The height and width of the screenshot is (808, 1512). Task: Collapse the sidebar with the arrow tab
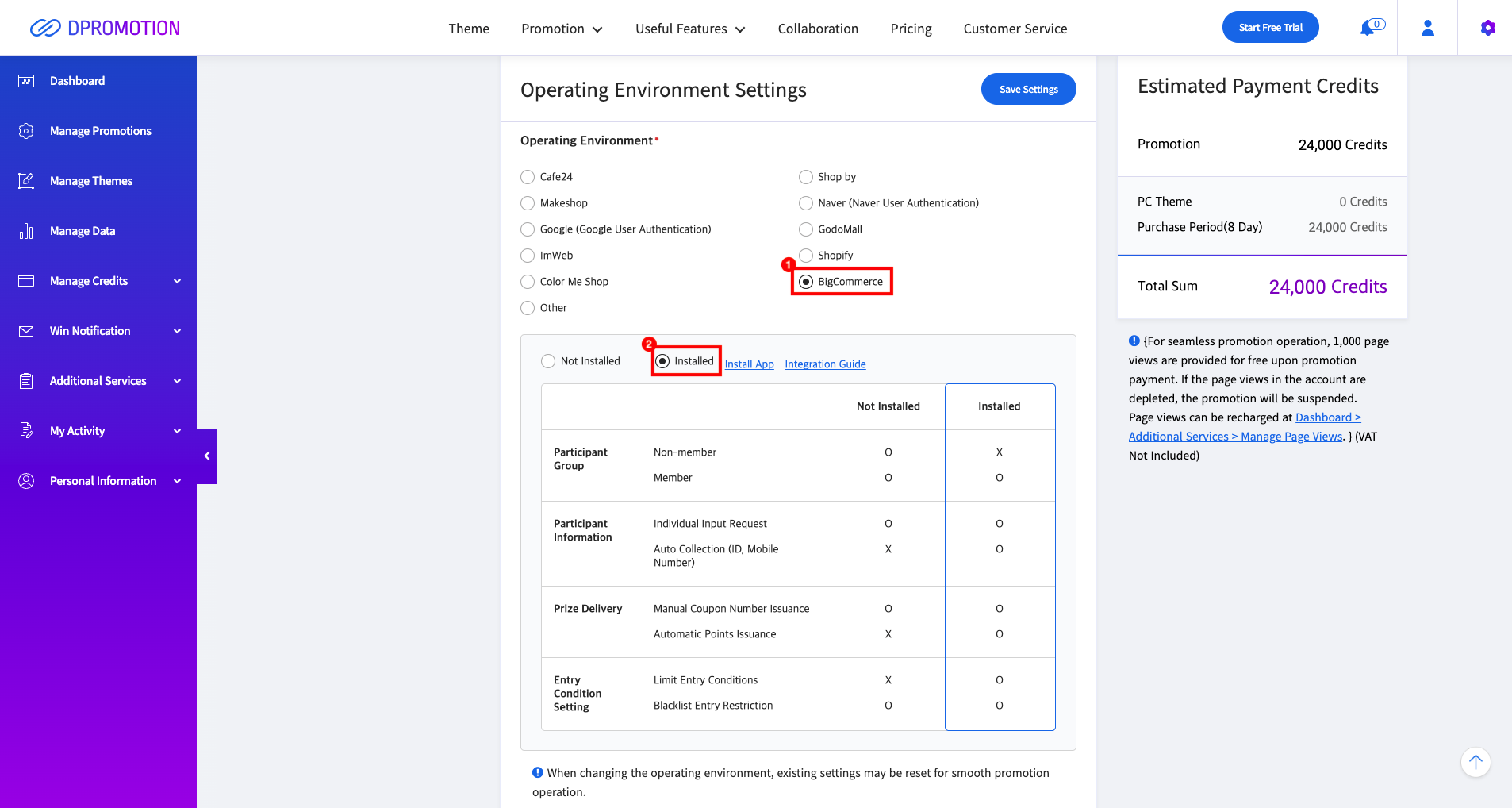tap(207, 456)
